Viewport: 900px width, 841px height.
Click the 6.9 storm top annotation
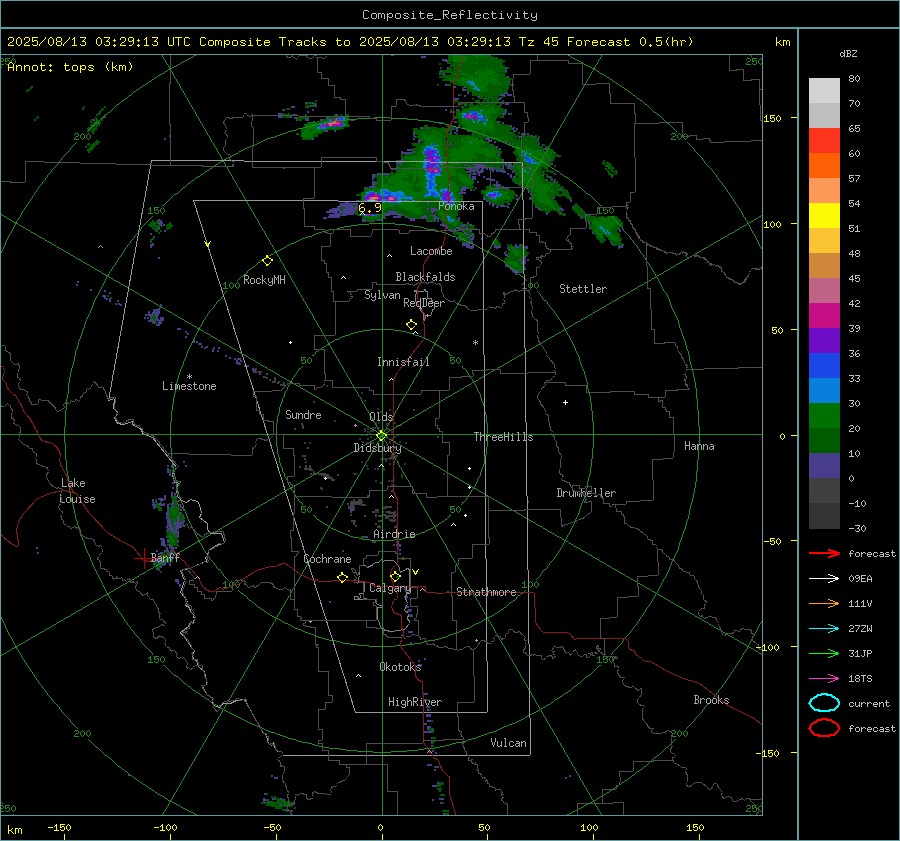[x=370, y=208]
